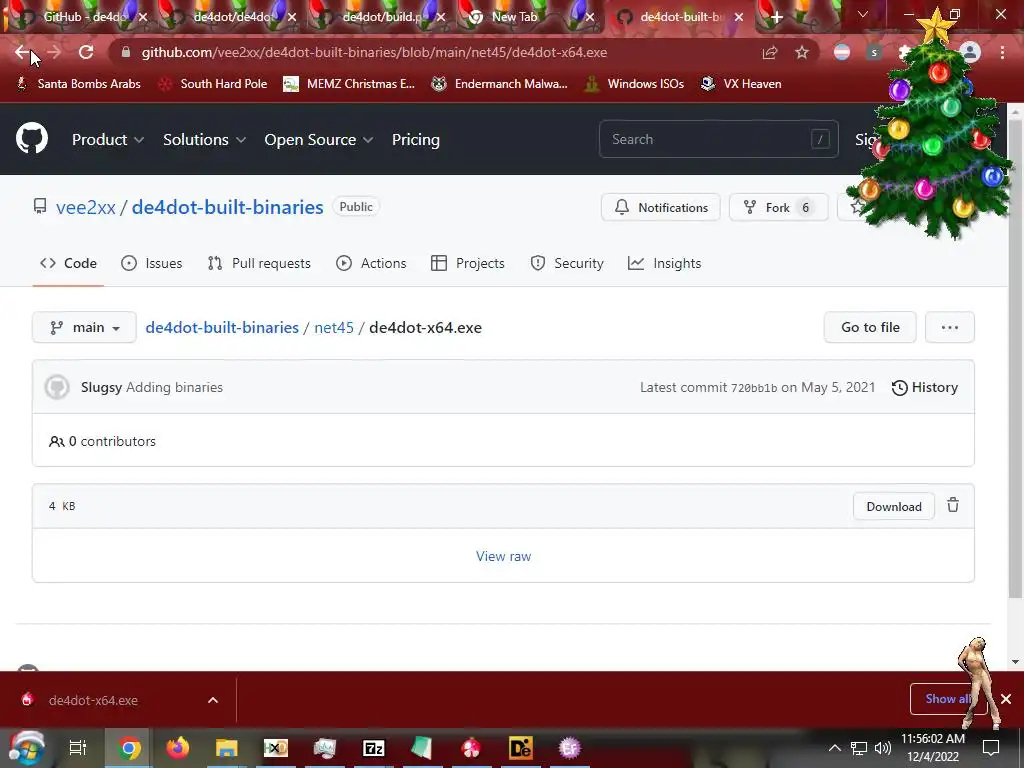
Task: Open the Chrome three-dot menu
Action: coord(1002,52)
